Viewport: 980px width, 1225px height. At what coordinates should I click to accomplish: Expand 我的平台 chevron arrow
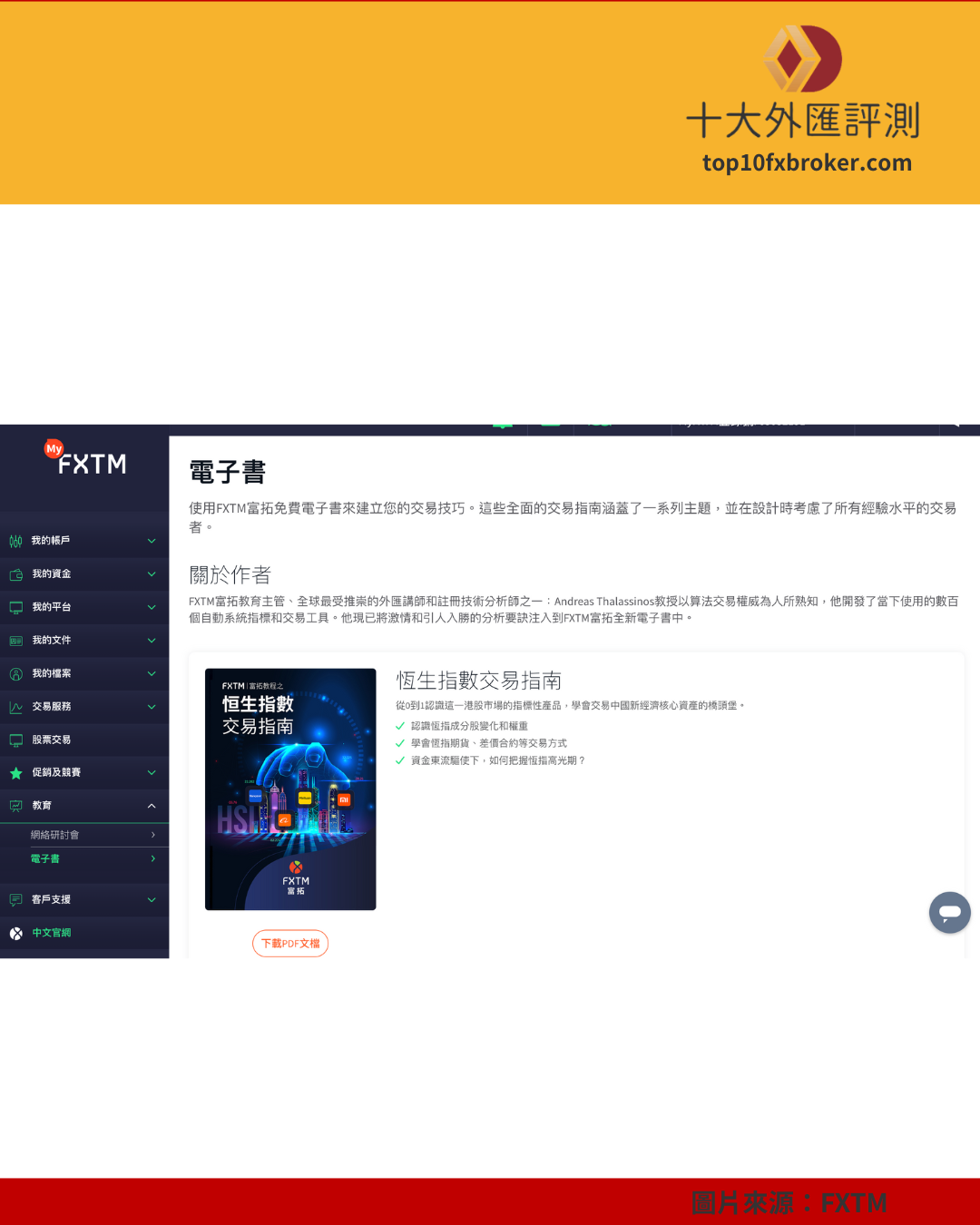[152, 607]
